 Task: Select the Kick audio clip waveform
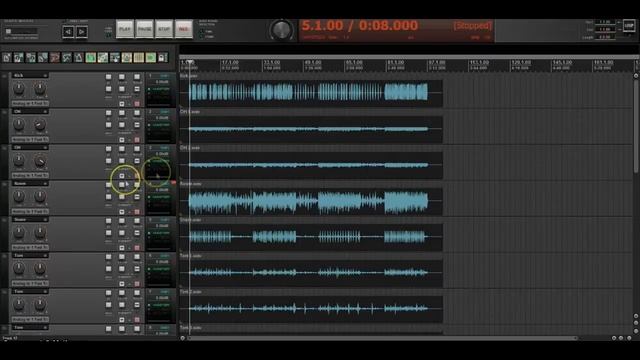click(311, 92)
